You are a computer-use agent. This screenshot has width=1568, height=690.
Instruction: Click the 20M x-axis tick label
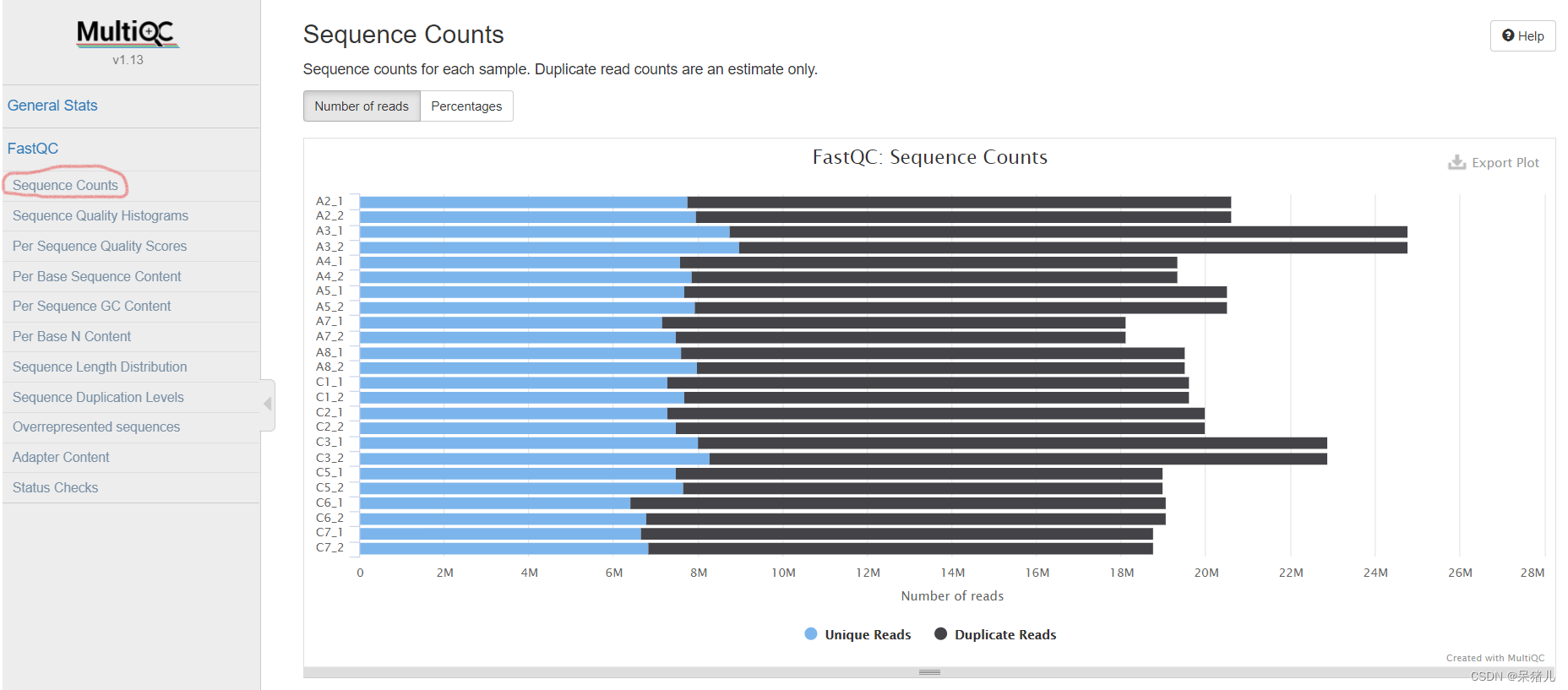click(x=1206, y=573)
